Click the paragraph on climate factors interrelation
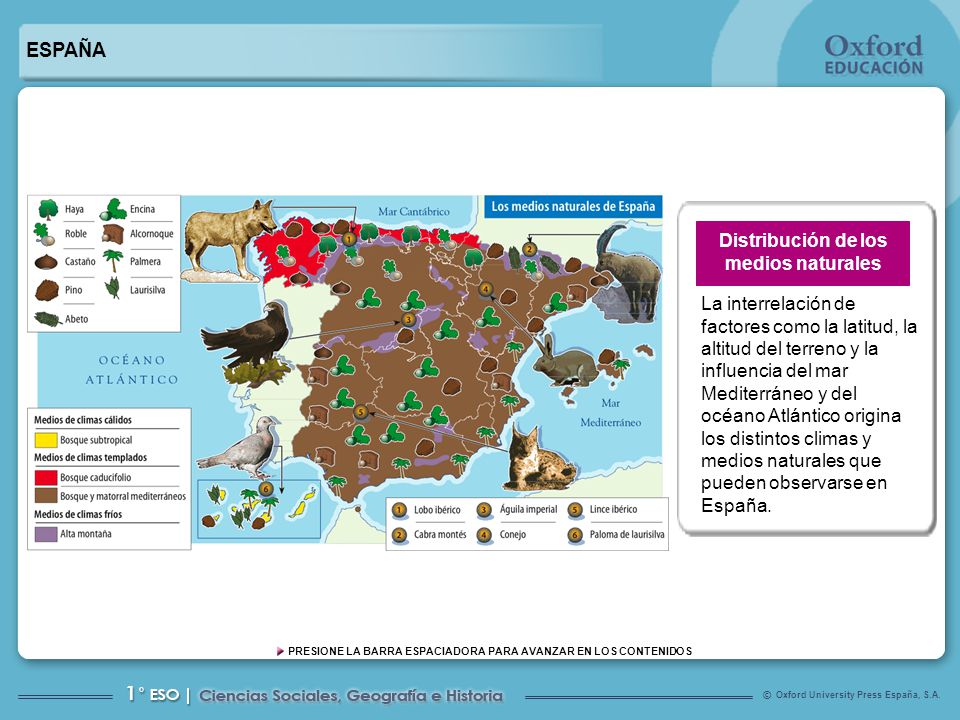The height and width of the screenshot is (720, 960). click(809, 404)
